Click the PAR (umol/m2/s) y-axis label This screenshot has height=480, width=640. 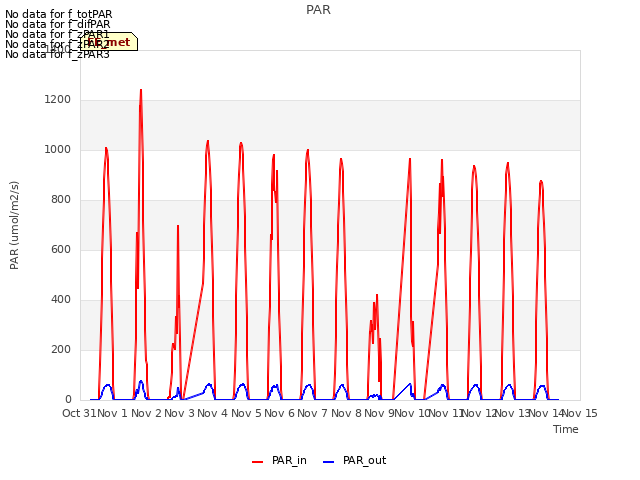(x=14, y=225)
